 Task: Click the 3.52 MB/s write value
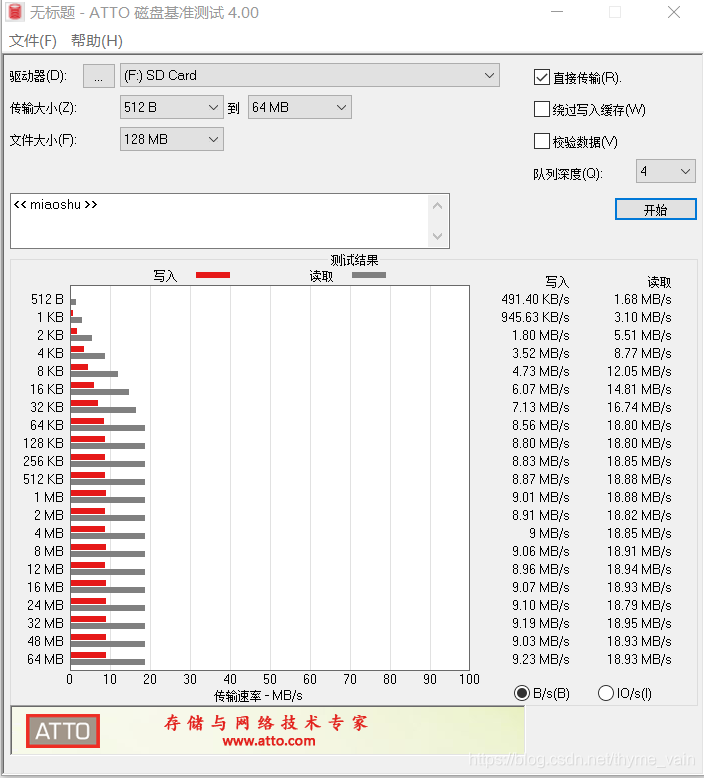coord(541,354)
